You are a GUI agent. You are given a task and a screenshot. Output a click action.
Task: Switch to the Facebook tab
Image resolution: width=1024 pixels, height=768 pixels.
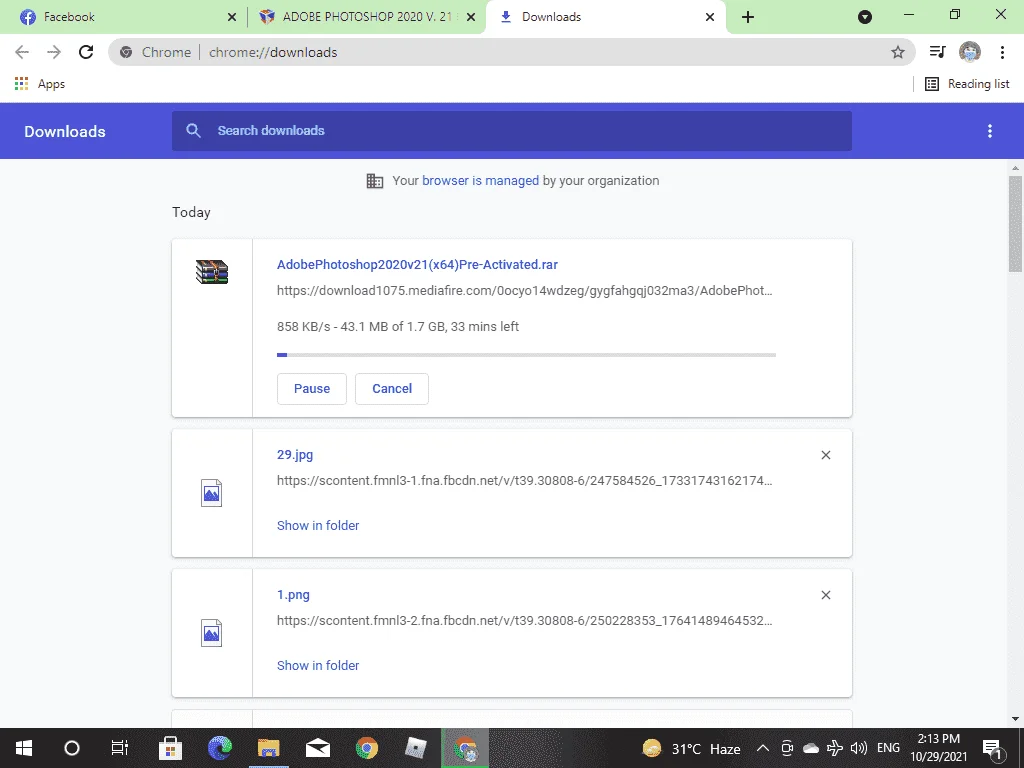(x=123, y=17)
